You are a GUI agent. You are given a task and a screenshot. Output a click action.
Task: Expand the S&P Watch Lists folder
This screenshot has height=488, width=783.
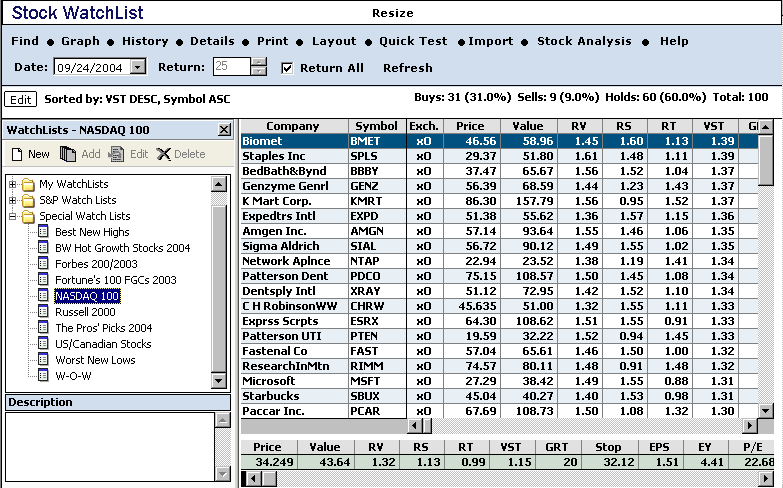click(x=12, y=200)
